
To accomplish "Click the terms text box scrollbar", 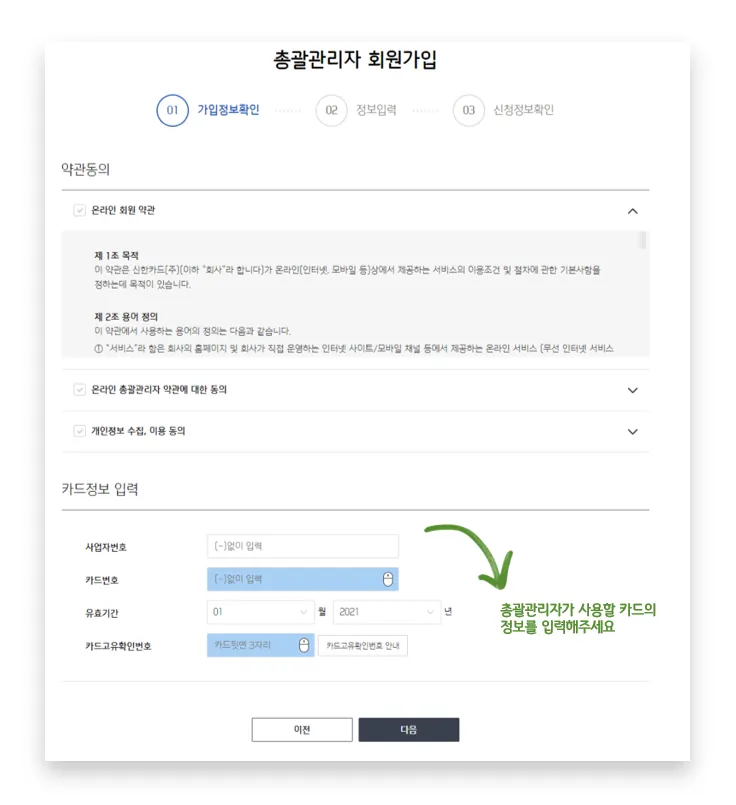I will click(x=642, y=240).
